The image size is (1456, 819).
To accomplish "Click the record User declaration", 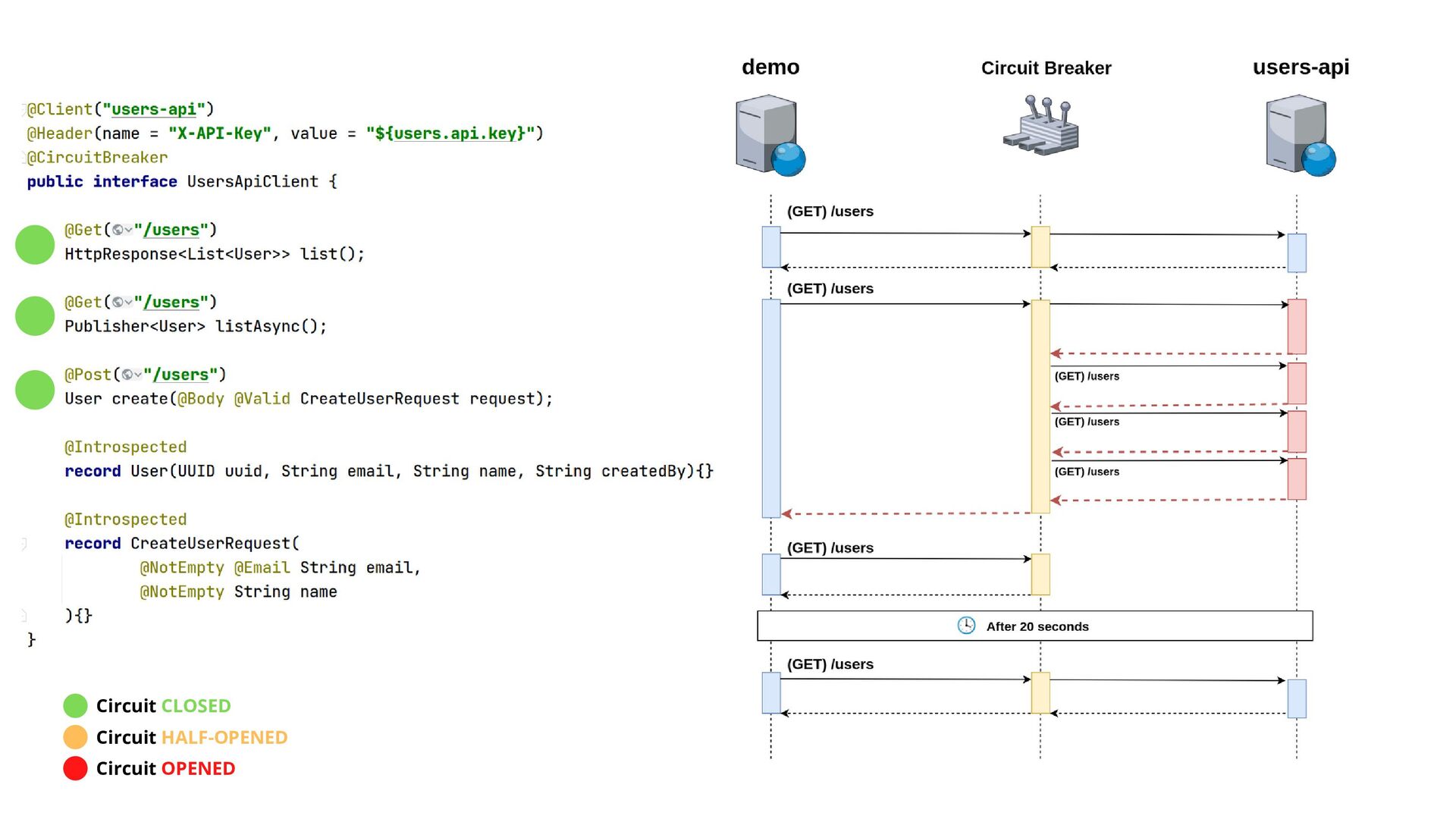I will tap(389, 471).
